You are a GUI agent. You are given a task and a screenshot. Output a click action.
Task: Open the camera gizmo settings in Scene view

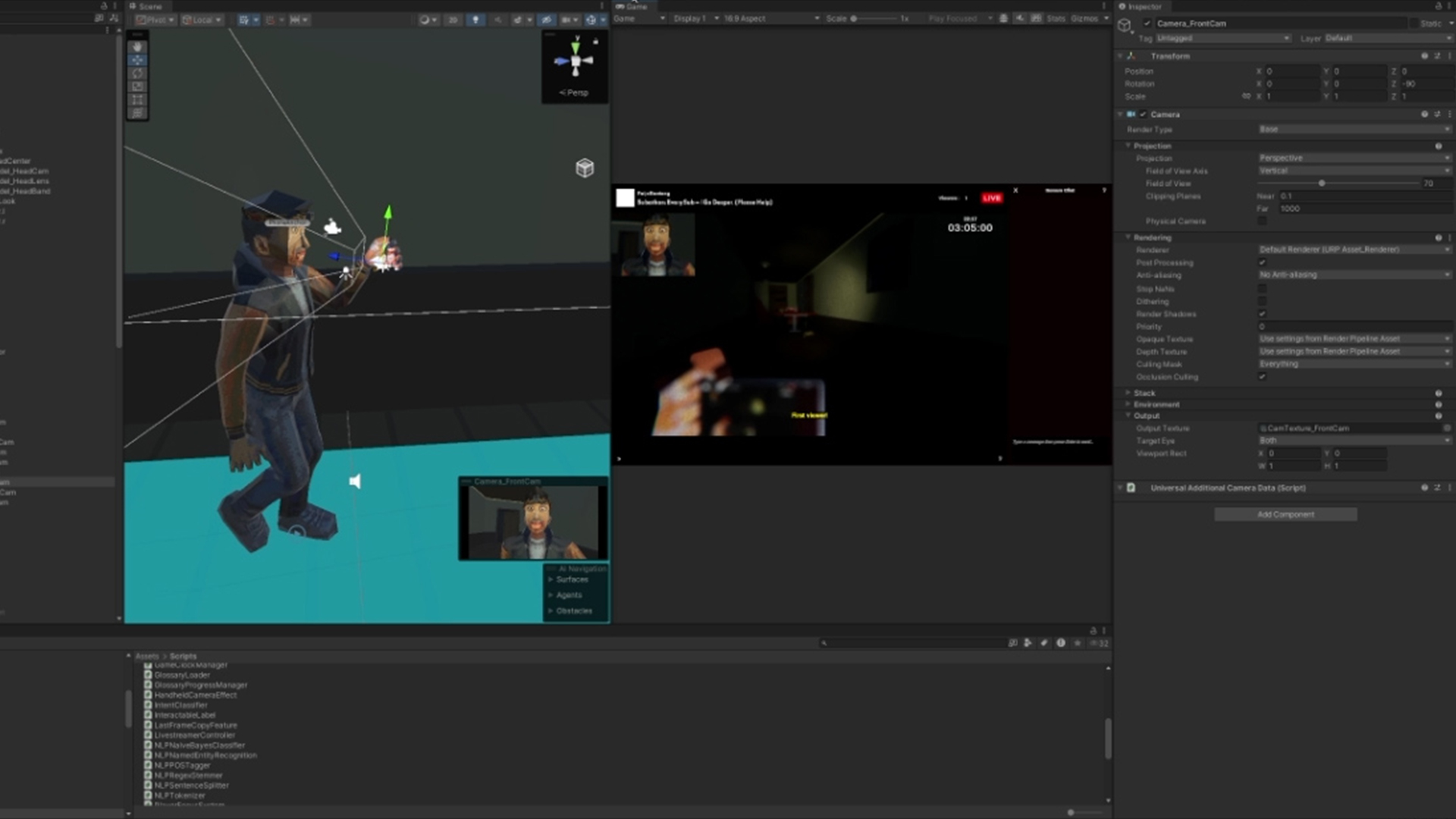click(x=575, y=20)
